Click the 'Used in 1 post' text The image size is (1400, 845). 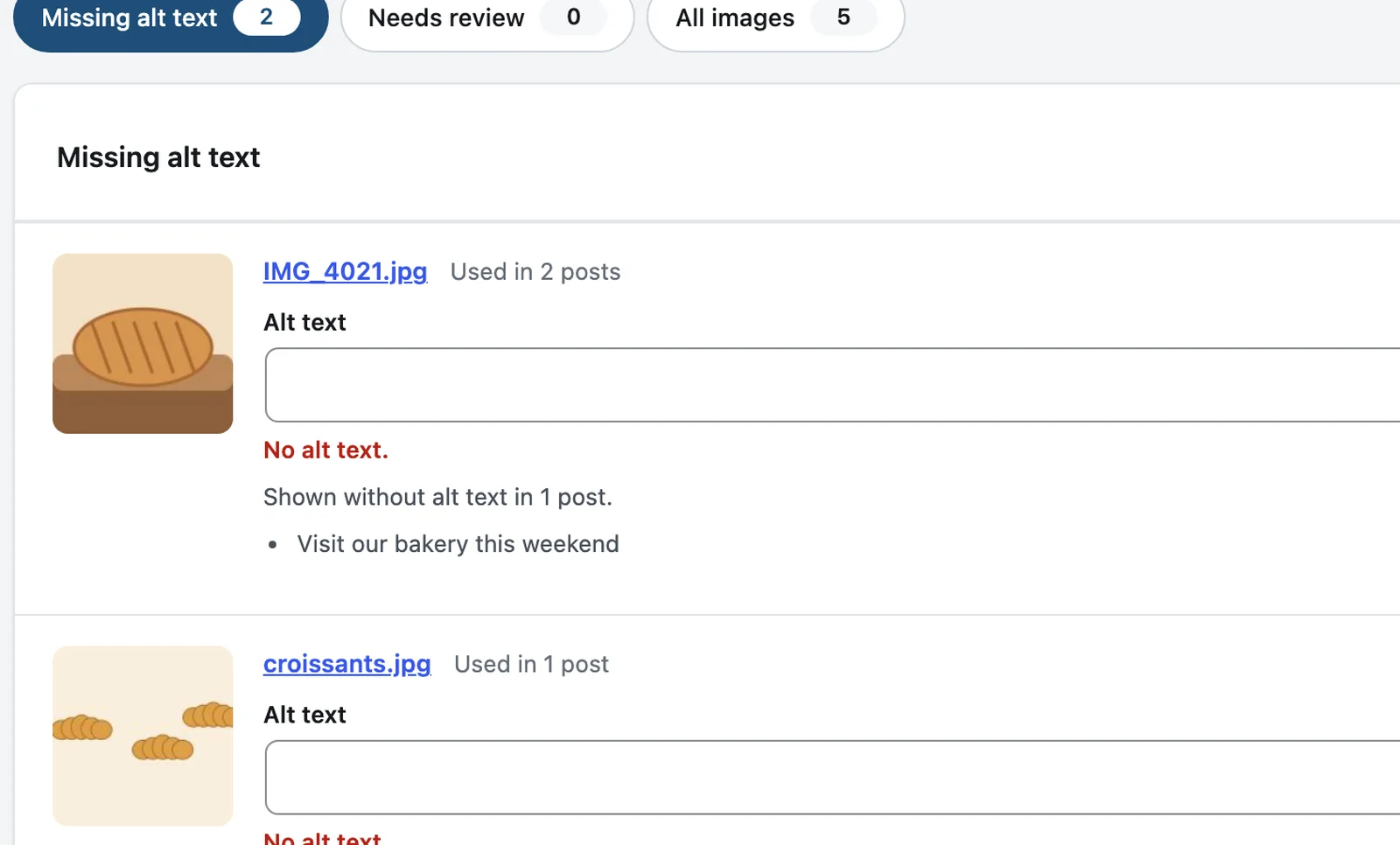click(x=531, y=665)
